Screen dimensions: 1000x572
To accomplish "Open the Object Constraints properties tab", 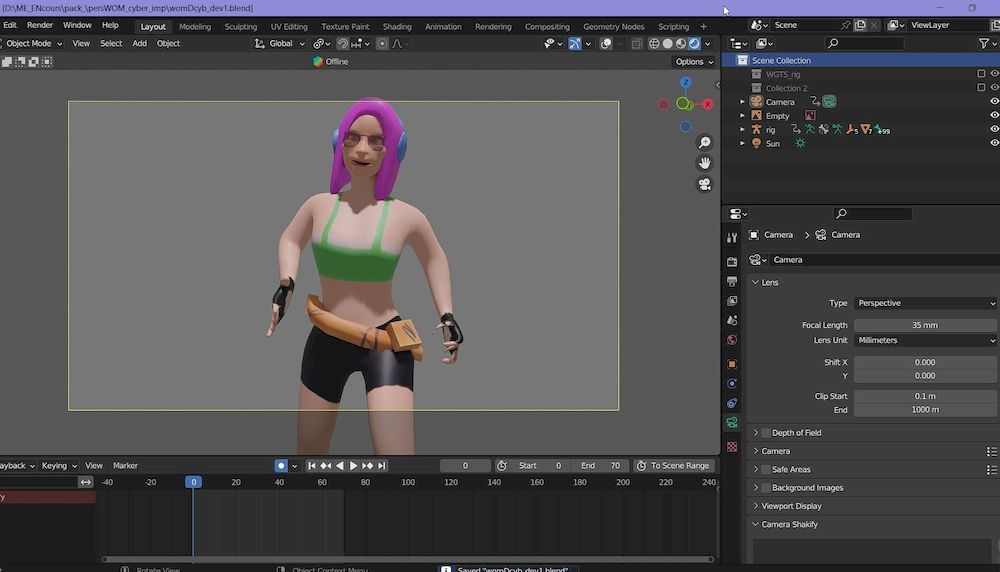I will click(x=732, y=403).
